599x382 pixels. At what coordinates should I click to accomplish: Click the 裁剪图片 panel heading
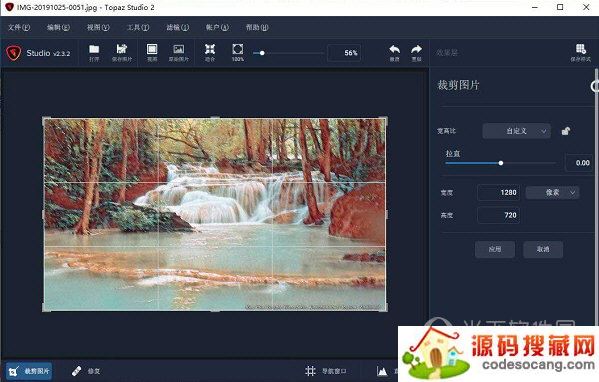pyautogui.click(x=458, y=85)
